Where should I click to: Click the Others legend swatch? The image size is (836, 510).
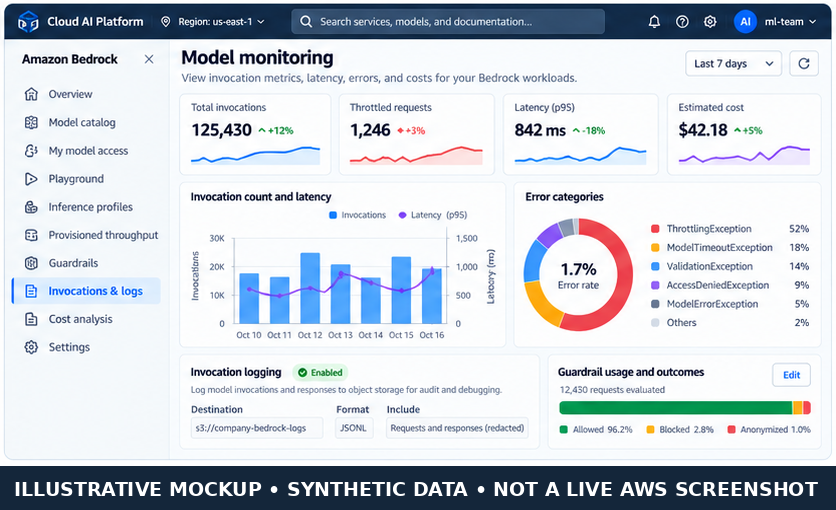pyautogui.click(x=655, y=322)
